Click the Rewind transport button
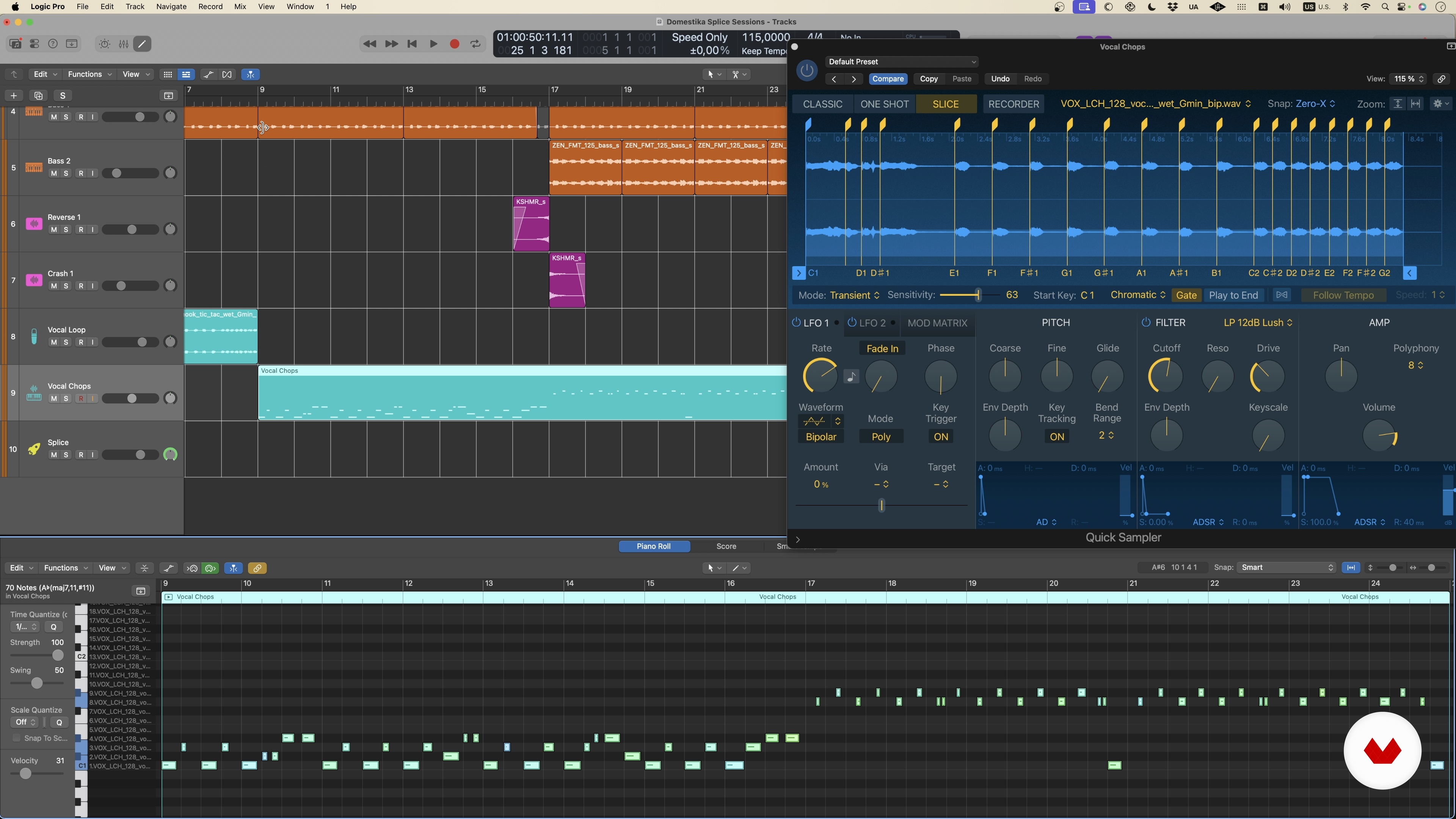 (x=370, y=44)
